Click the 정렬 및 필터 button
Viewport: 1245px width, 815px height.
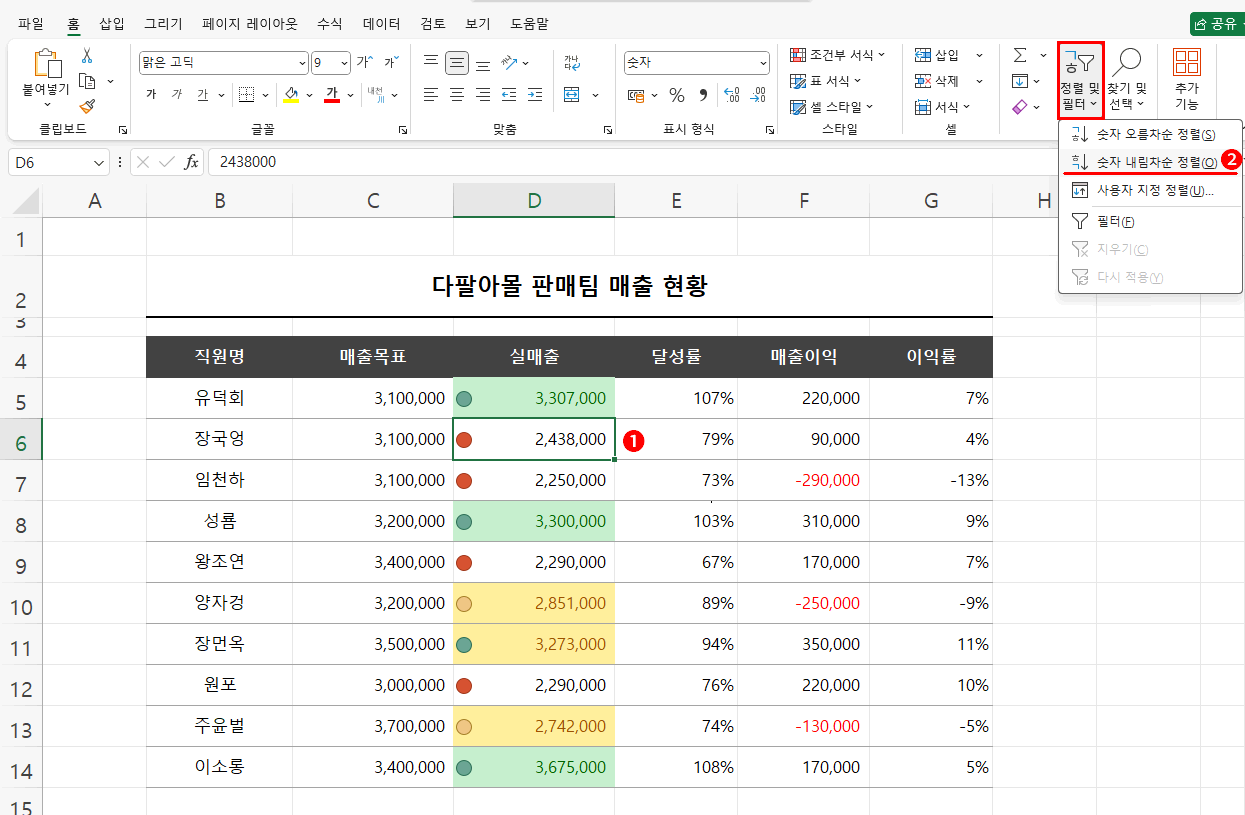click(1080, 78)
